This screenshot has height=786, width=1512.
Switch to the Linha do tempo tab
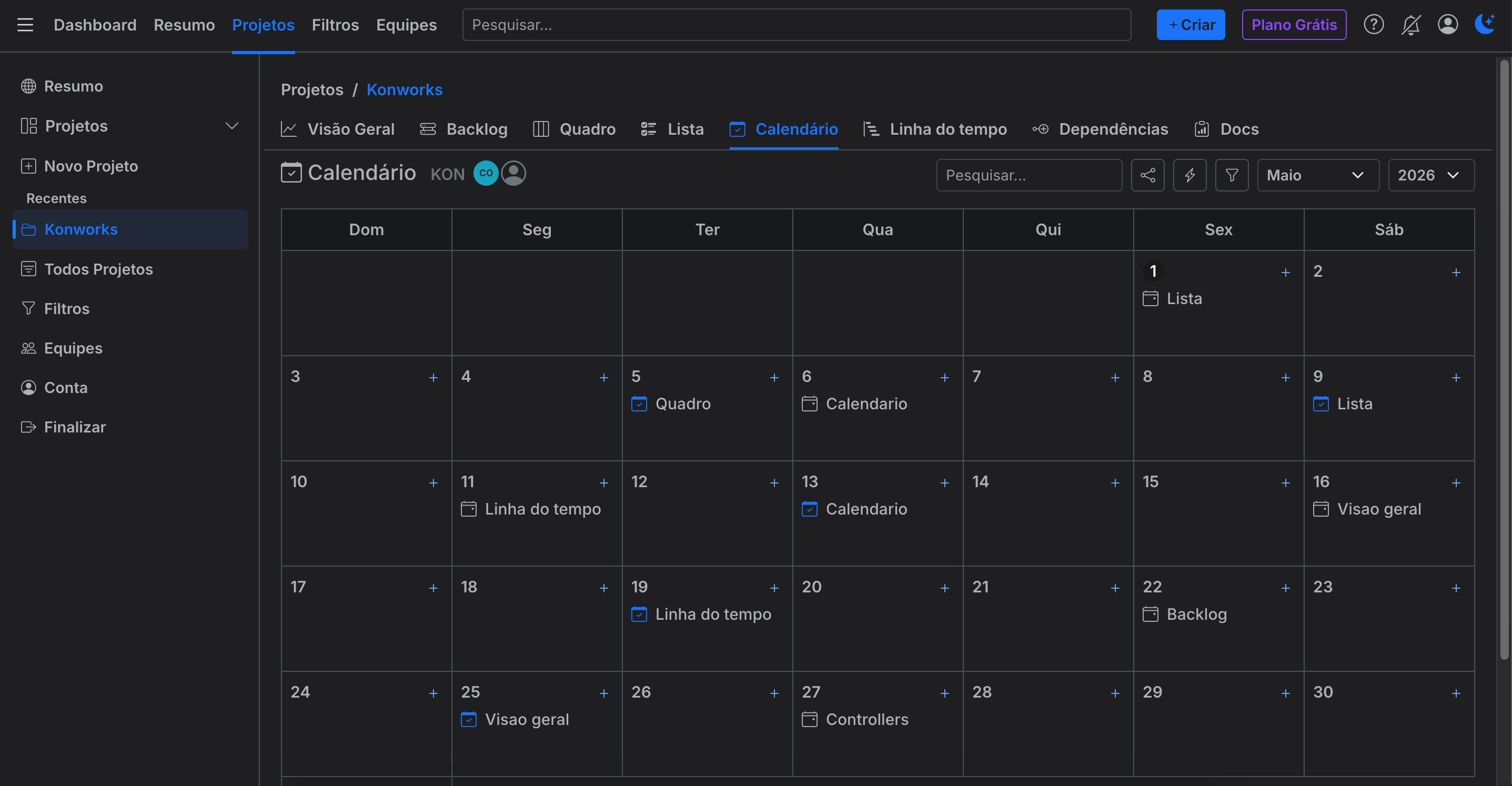click(935, 129)
